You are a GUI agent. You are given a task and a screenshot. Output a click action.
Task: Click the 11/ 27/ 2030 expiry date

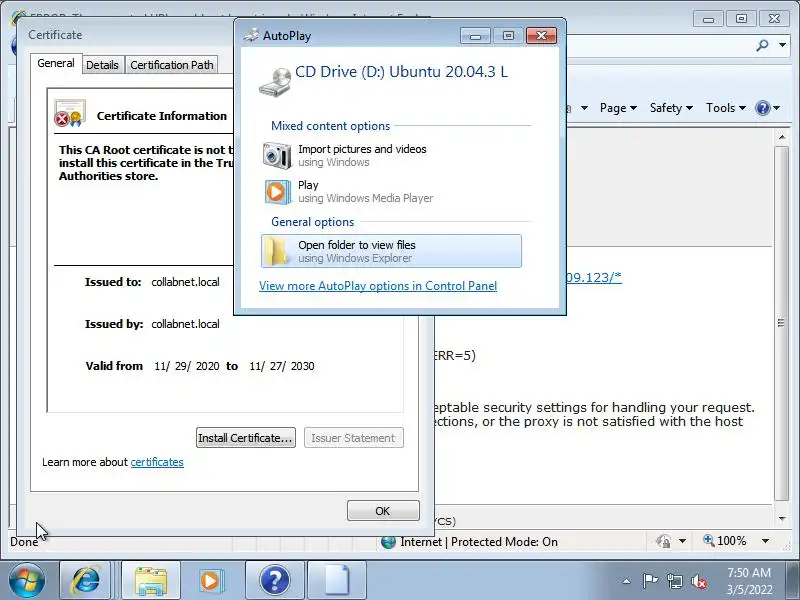pyautogui.click(x=282, y=366)
